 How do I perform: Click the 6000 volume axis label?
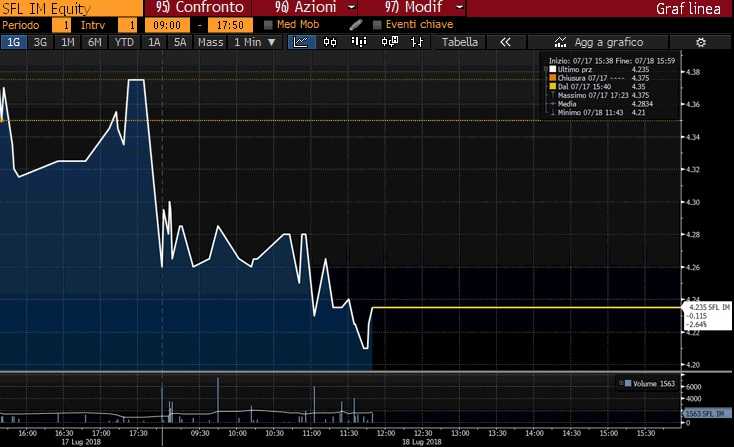click(693, 387)
